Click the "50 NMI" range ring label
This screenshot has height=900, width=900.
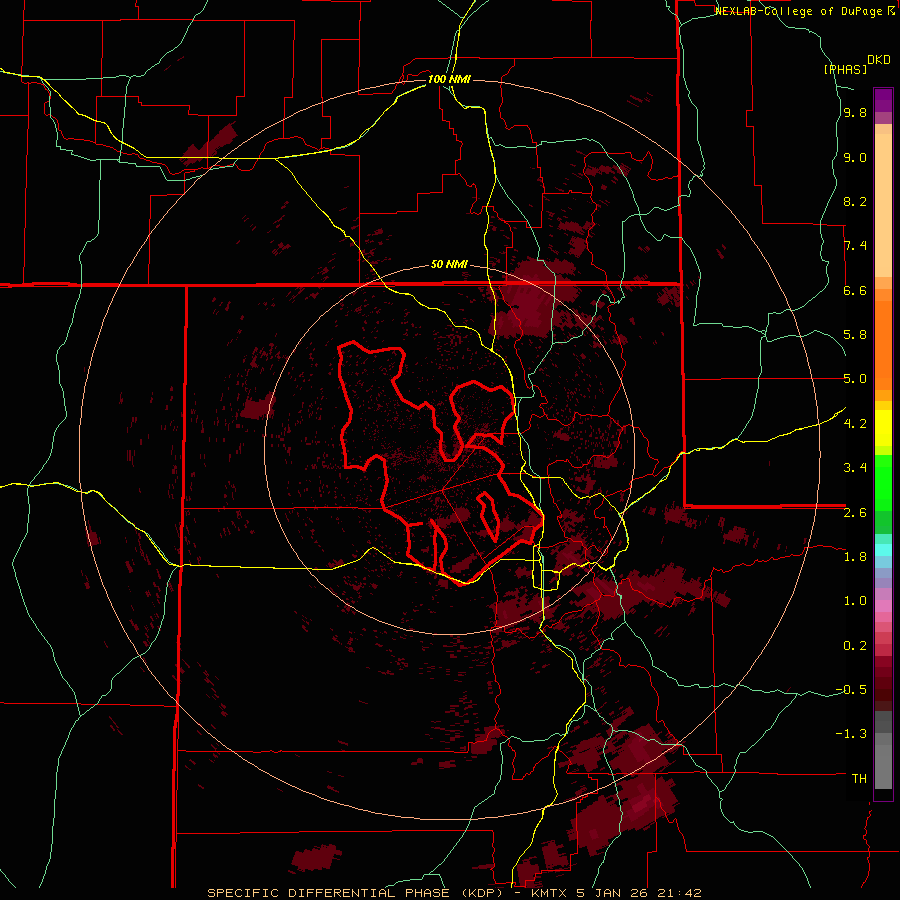[449, 264]
